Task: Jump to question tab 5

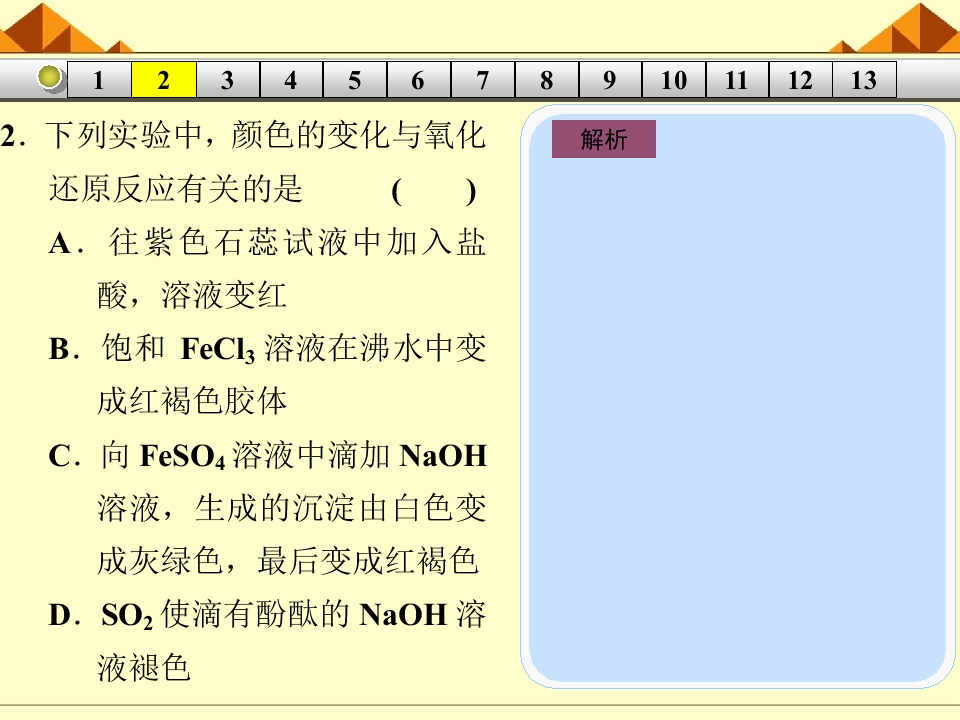Action: click(355, 80)
